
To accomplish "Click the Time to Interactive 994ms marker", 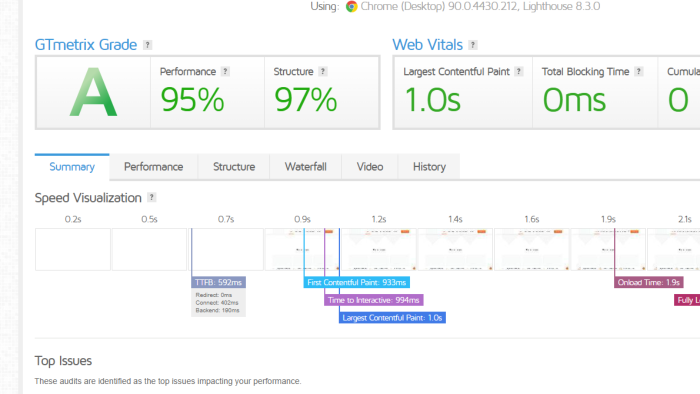I will tap(374, 300).
